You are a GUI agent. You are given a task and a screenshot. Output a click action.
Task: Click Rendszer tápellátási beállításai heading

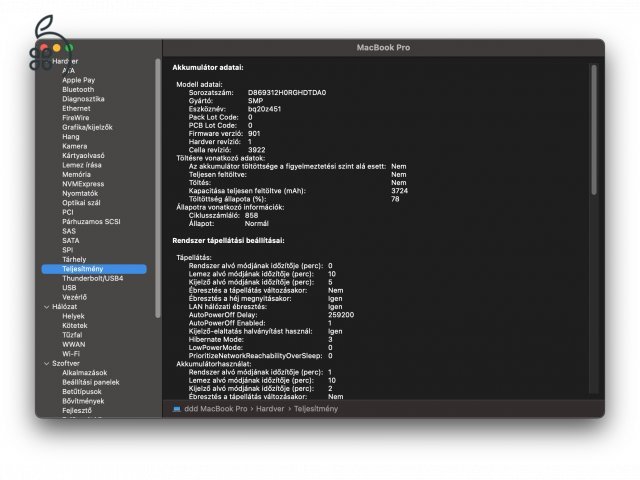(x=229, y=240)
